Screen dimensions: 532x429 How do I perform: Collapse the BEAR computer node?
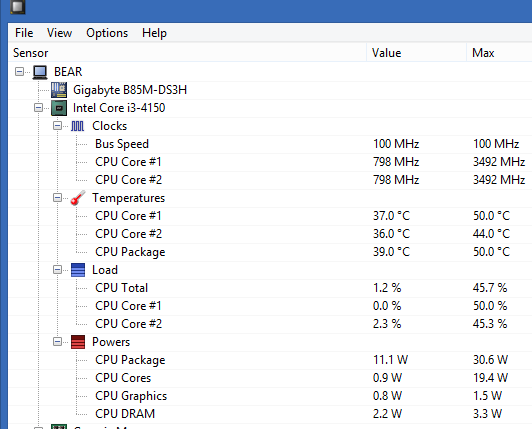click(x=20, y=72)
